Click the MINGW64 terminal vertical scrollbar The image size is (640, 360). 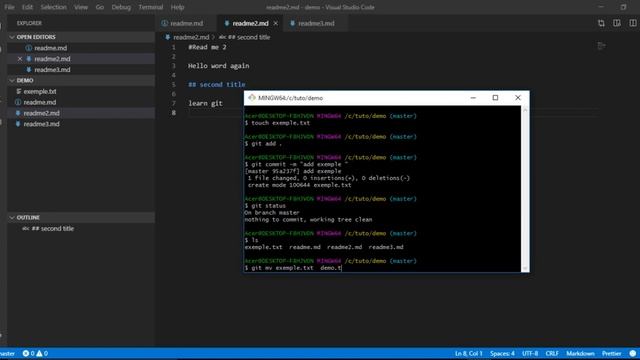525,189
